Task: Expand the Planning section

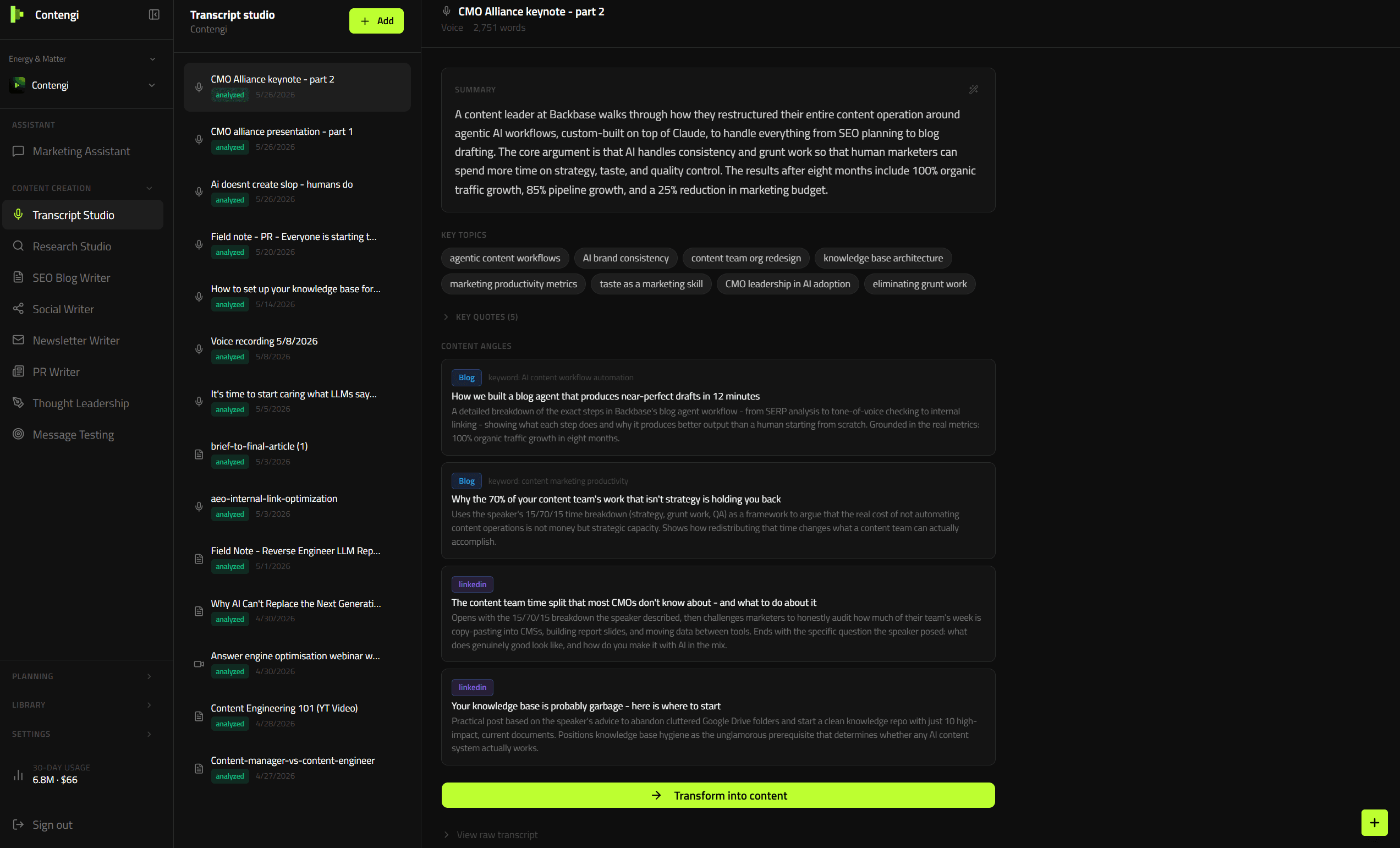Action: point(83,676)
